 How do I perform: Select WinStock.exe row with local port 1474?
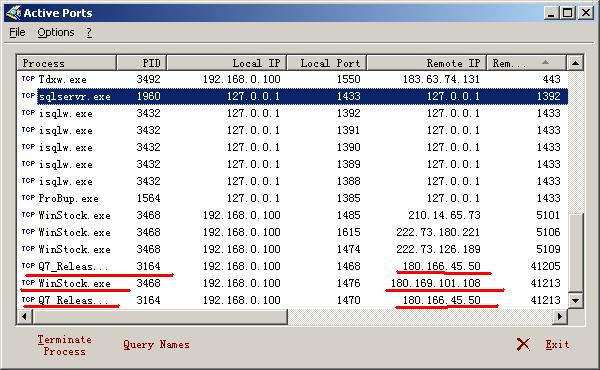[292, 249]
